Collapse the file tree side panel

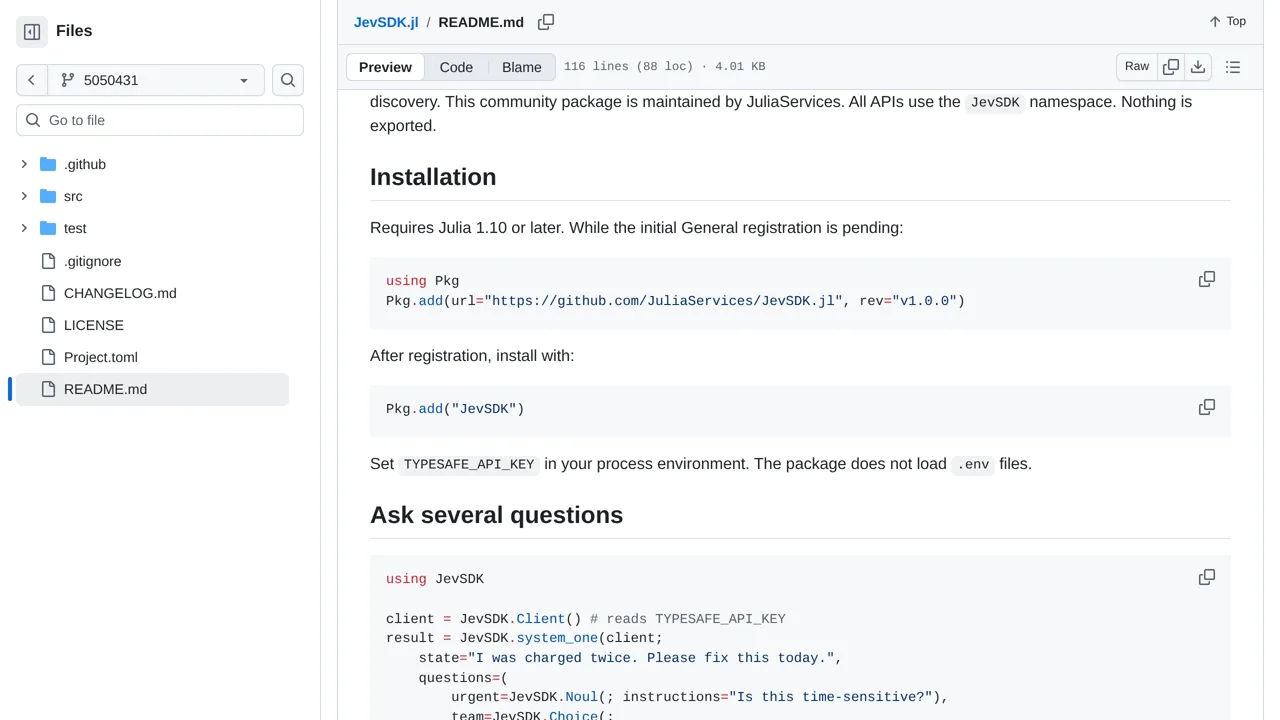[x=32, y=32]
